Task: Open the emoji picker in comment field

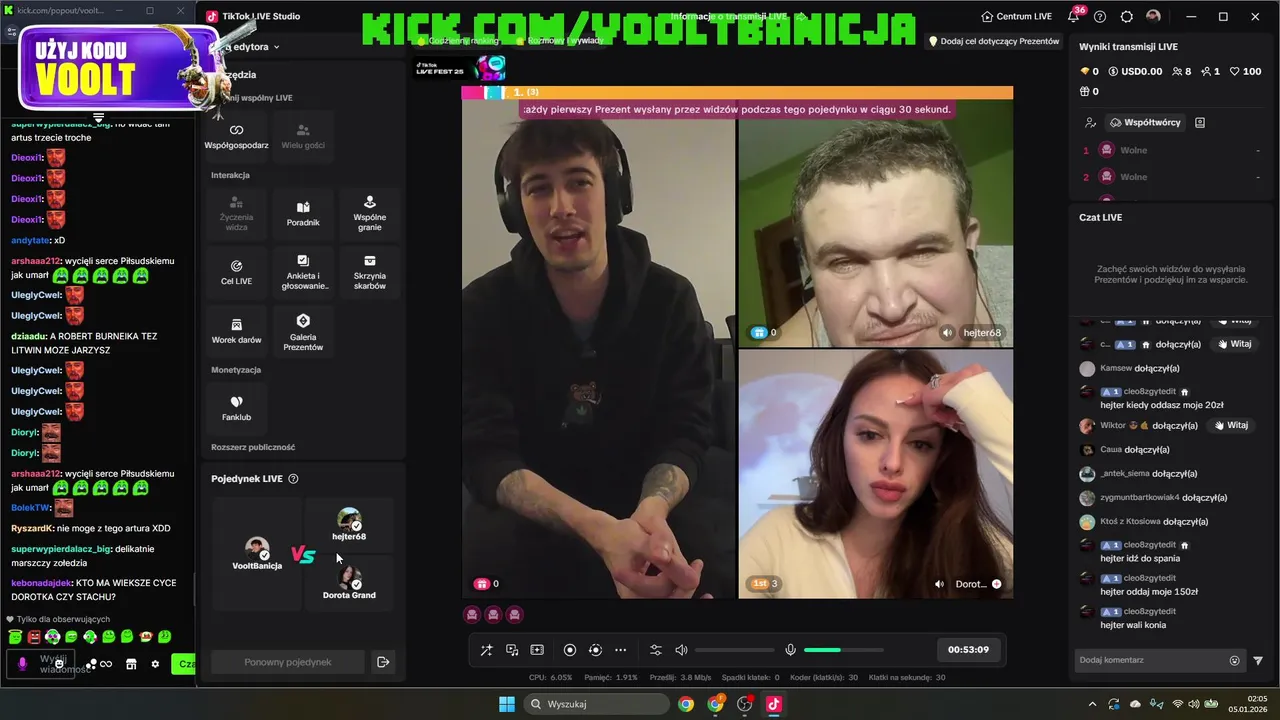Action: pyautogui.click(x=1234, y=660)
